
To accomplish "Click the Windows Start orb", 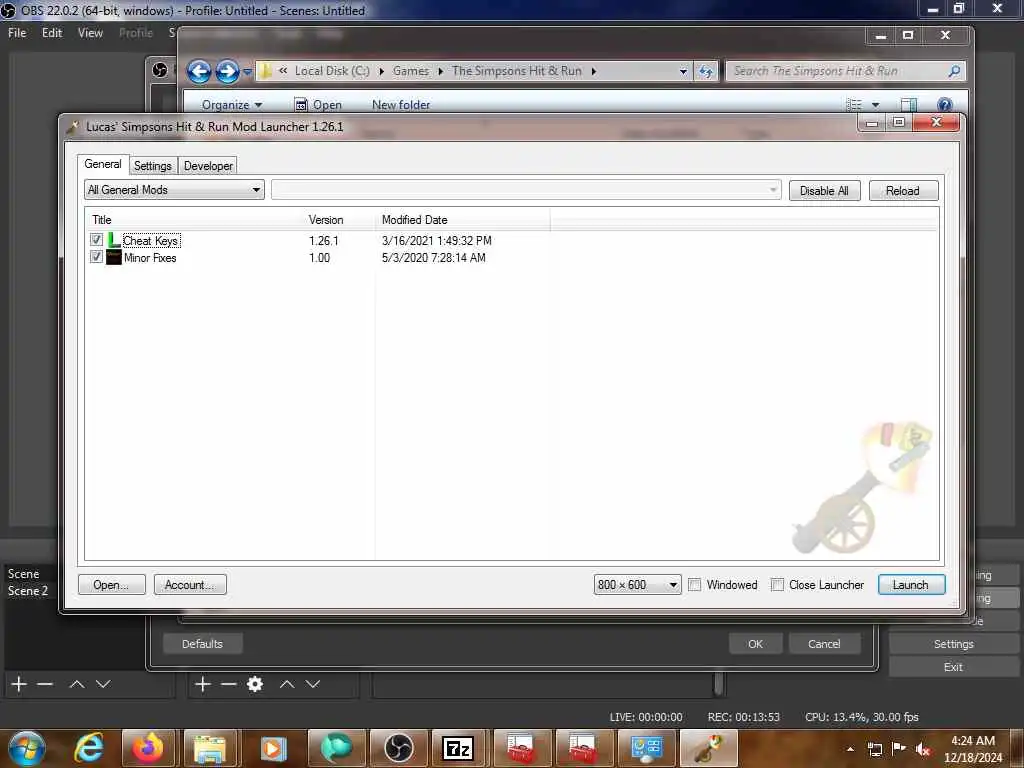I will pyautogui.click(x=26, y=748).
